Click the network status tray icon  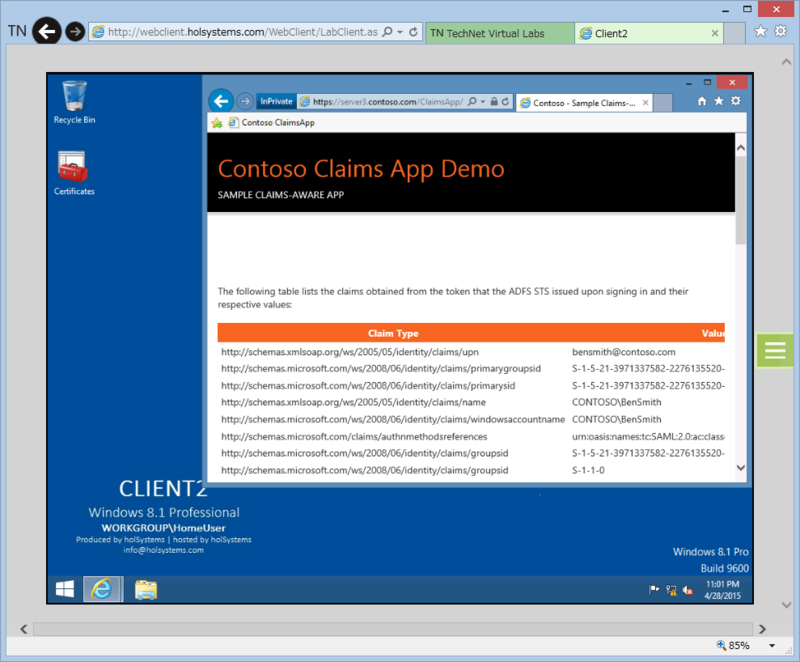click(x=671, y=591)
